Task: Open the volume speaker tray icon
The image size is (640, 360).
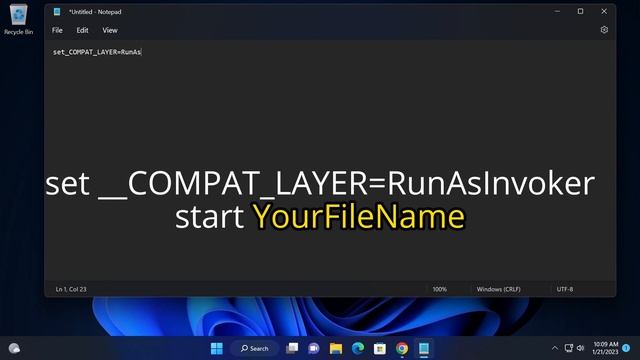Action: coord(580,348)
